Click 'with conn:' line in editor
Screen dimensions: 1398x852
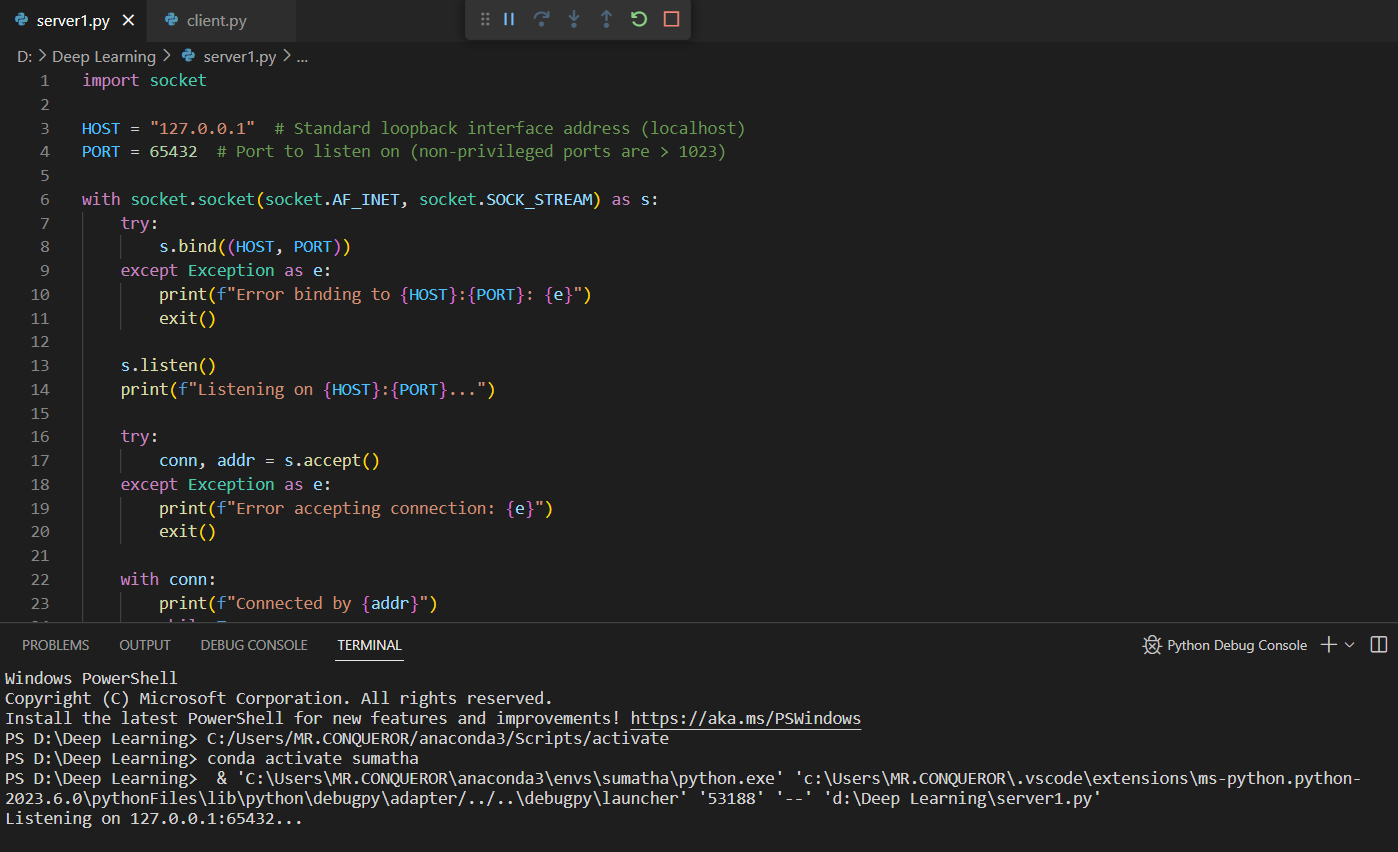[x=168, y=579]
